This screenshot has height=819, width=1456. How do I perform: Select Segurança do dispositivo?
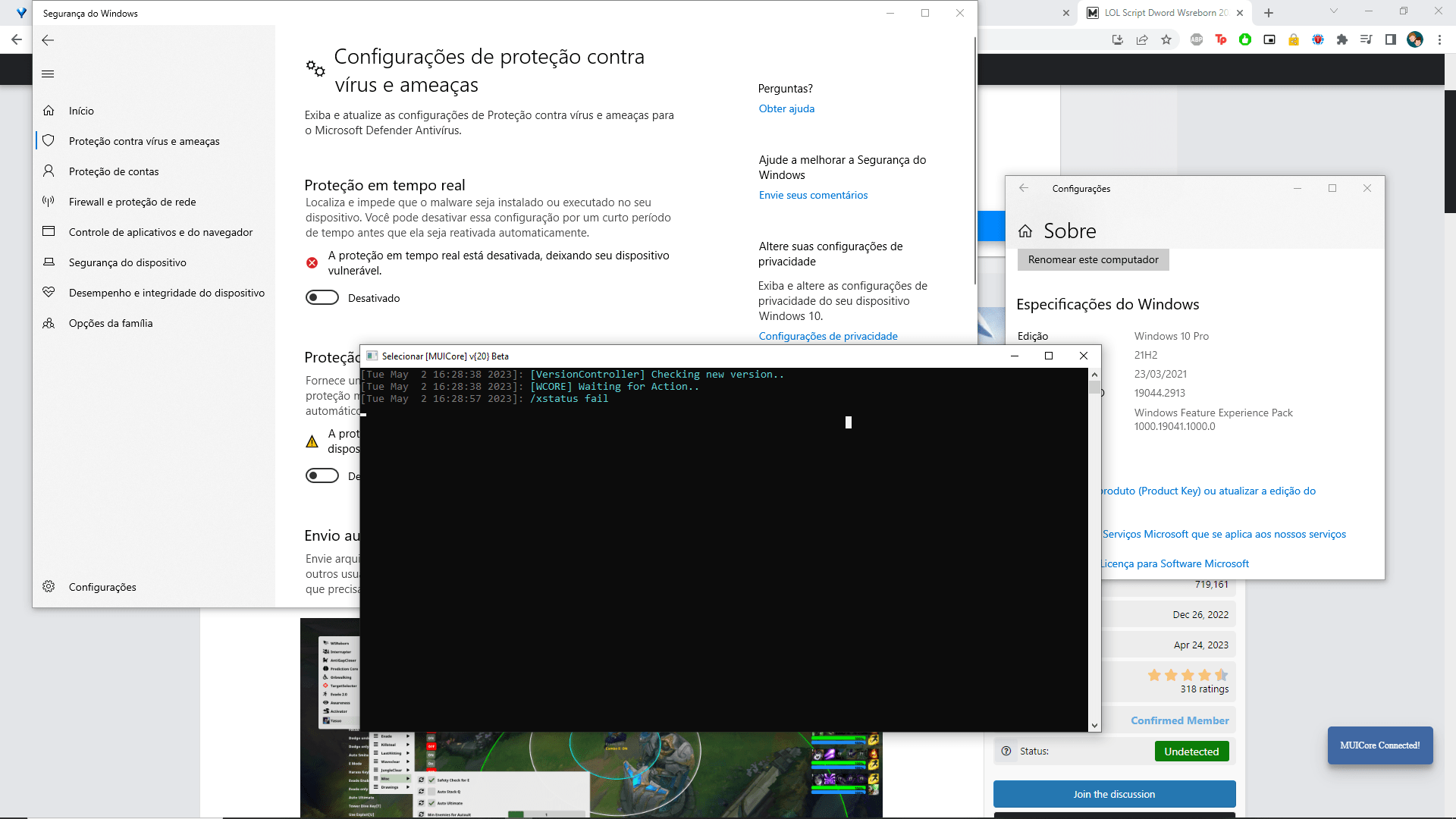154,262
